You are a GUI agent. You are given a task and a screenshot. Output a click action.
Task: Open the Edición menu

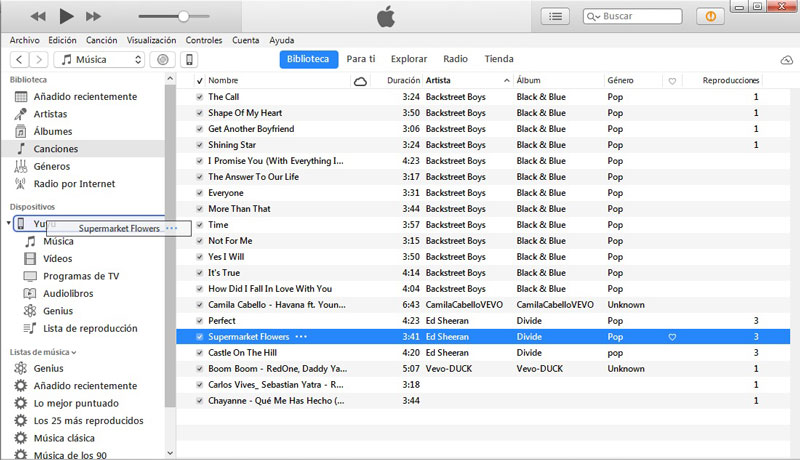click(62, 40)
